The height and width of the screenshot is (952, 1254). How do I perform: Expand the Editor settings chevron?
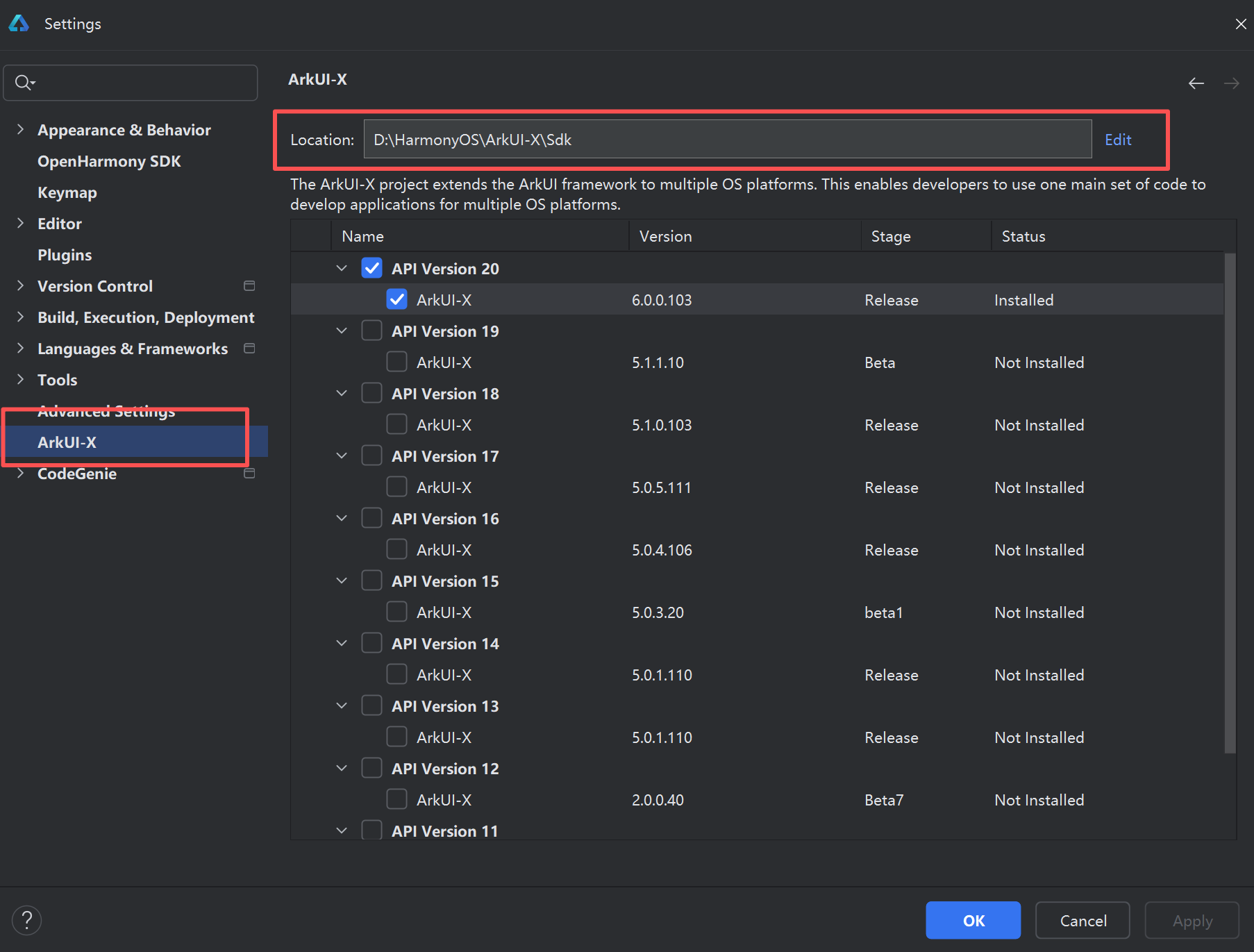click(x=20, y=223)
